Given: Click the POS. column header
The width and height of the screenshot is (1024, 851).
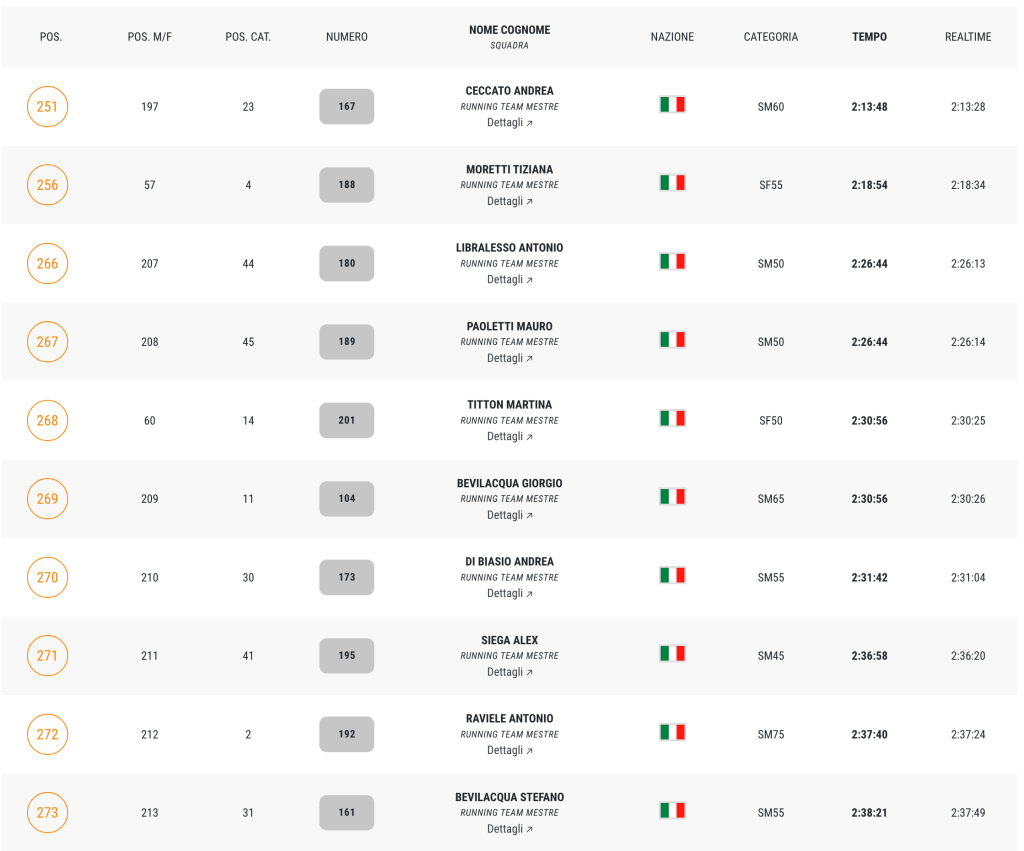Looking at the screenshot, I should point(51,37).
